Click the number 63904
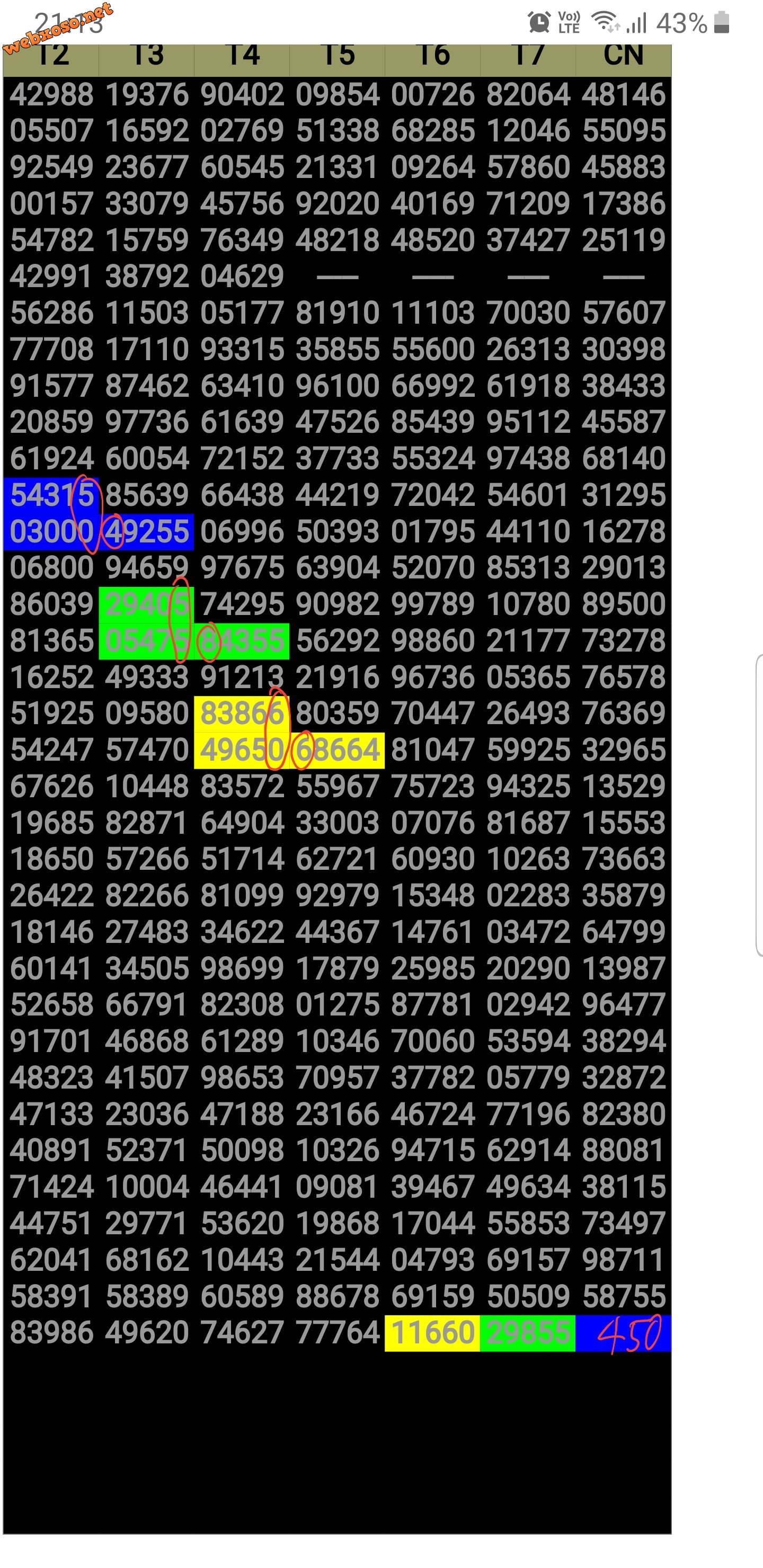 pyautogui.click(x=338, y=568)
